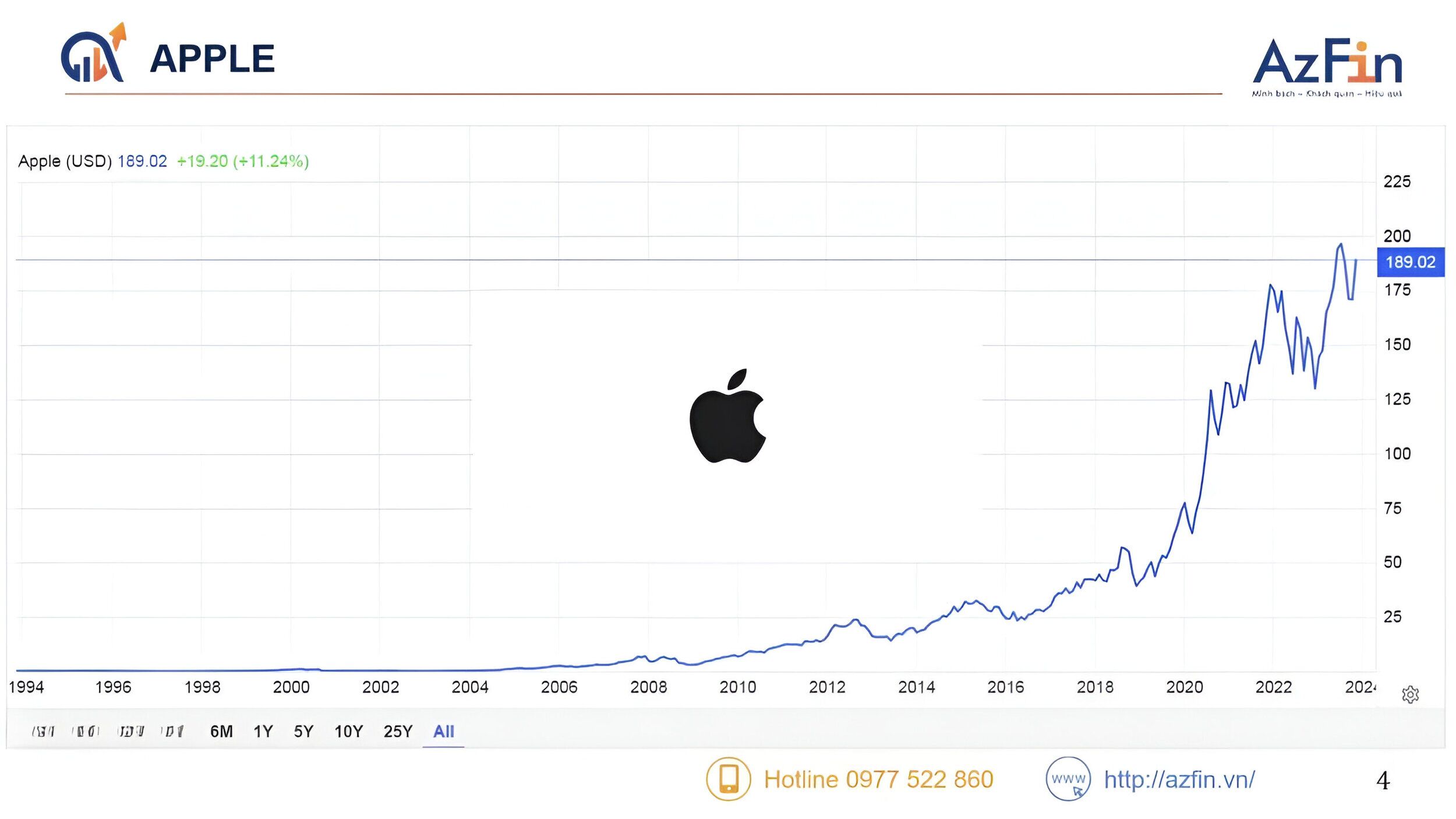Click the AzFin logo

click(x=1327, y=64)
